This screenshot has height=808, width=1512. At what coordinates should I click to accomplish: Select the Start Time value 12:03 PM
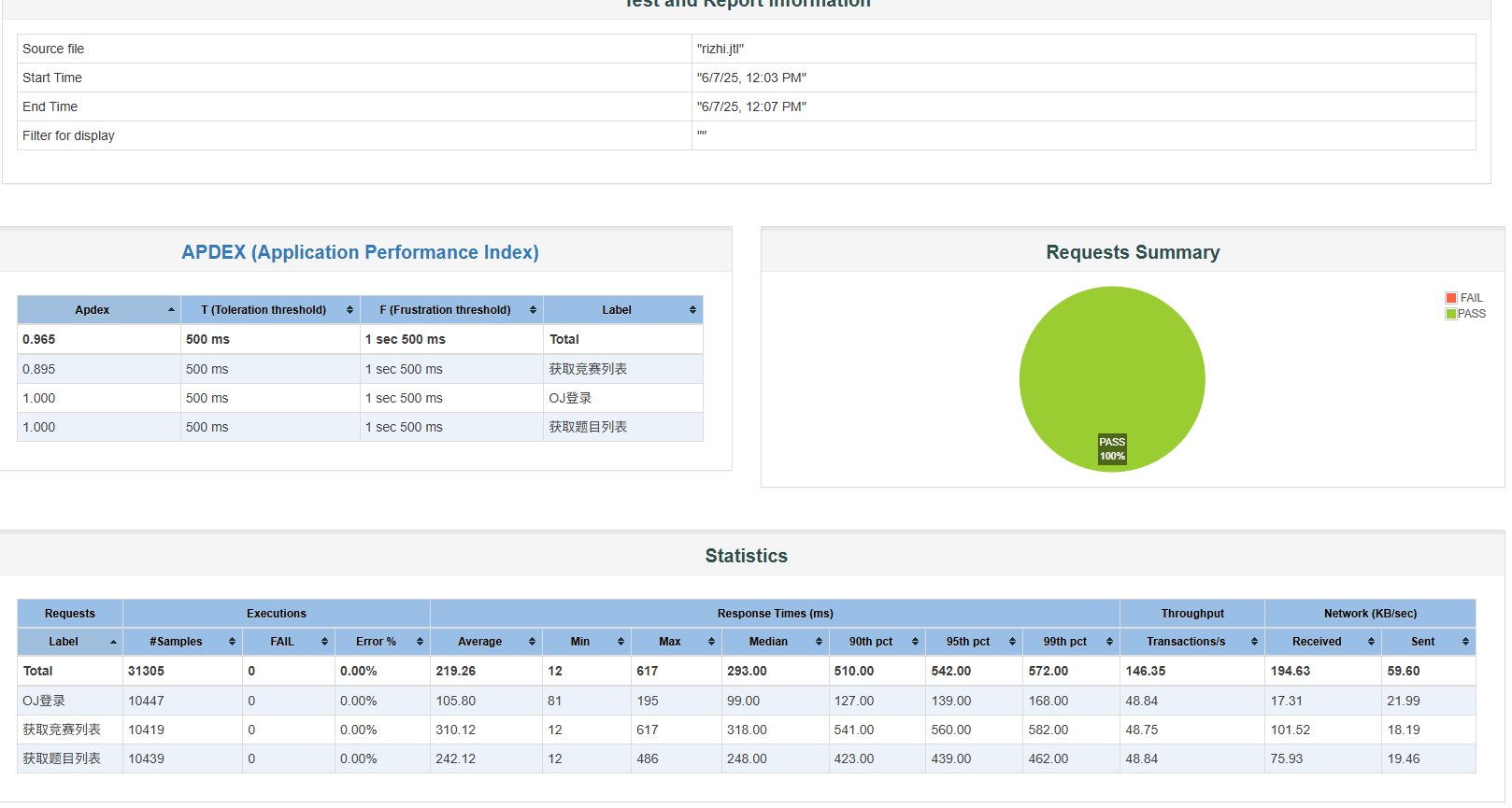click(x=751, y=78)
